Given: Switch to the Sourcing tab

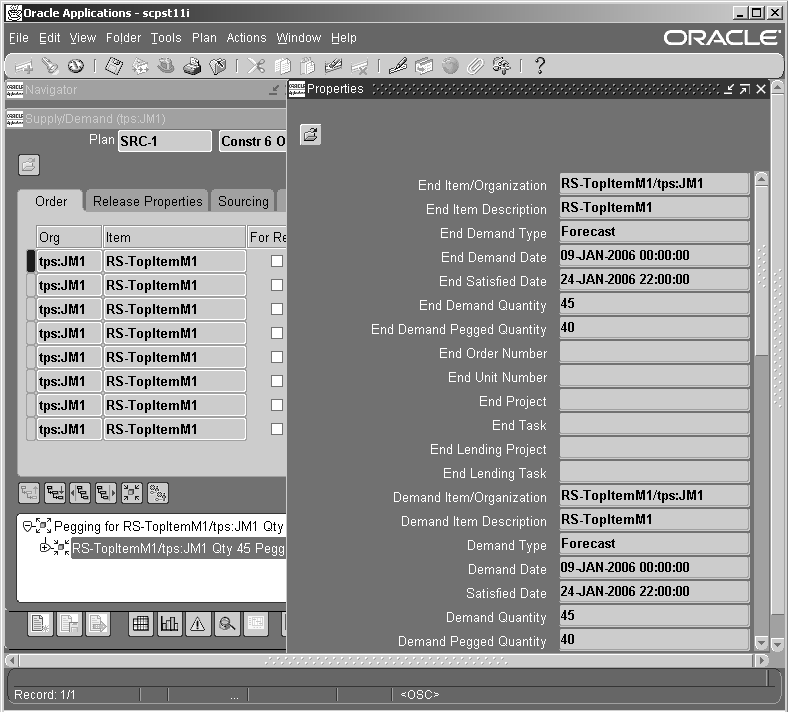Looking at the screenshot, I should pyautogui.click(x=243, y=201).
